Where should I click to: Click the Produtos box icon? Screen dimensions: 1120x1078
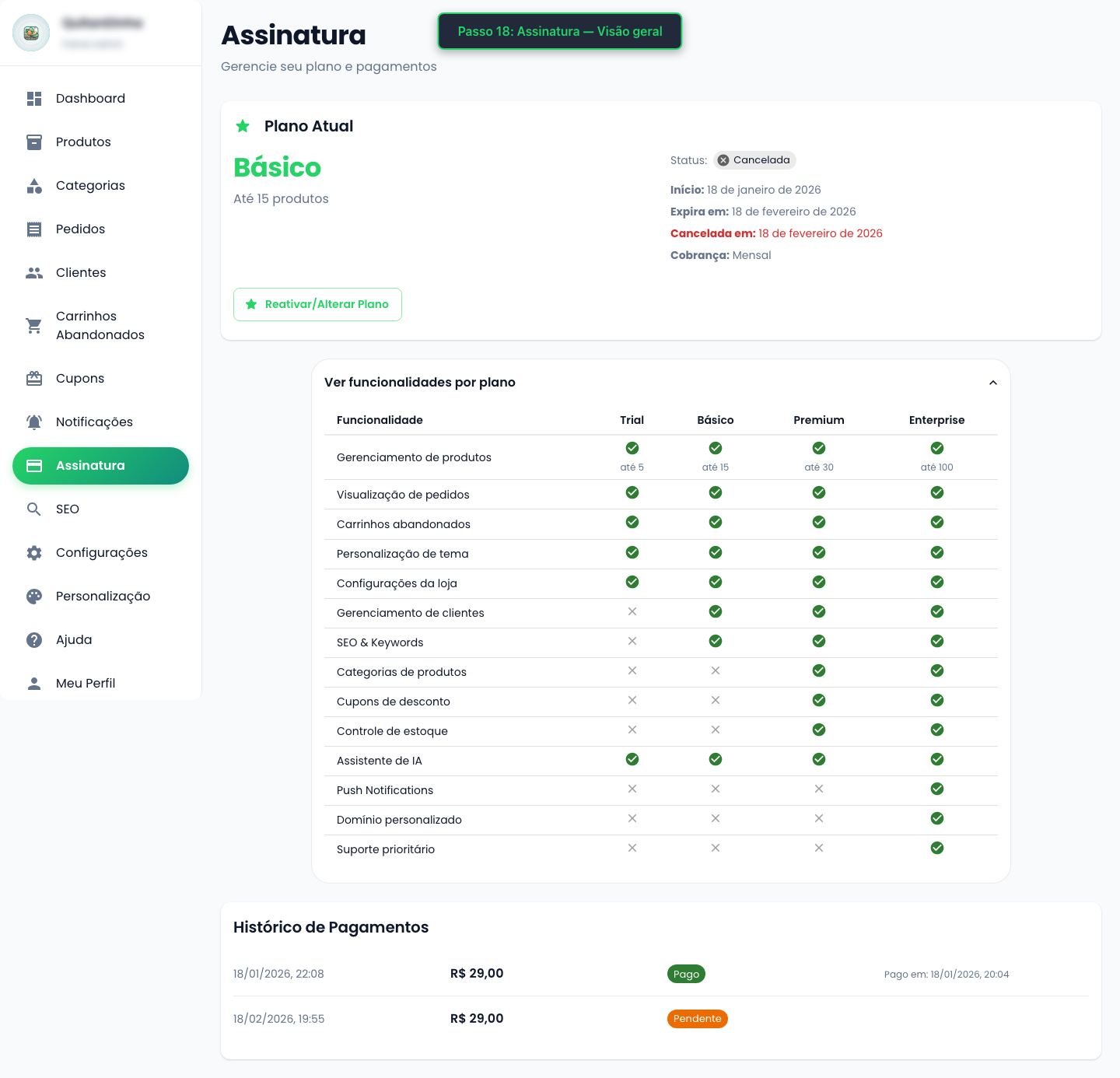34,142
